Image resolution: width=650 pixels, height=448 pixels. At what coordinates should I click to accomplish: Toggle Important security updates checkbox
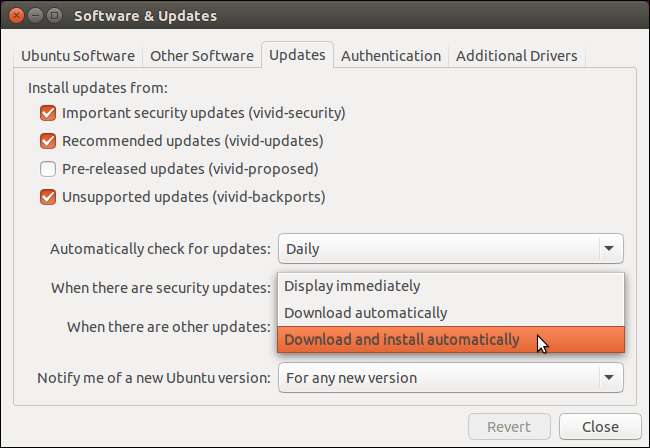click(48, 114)
